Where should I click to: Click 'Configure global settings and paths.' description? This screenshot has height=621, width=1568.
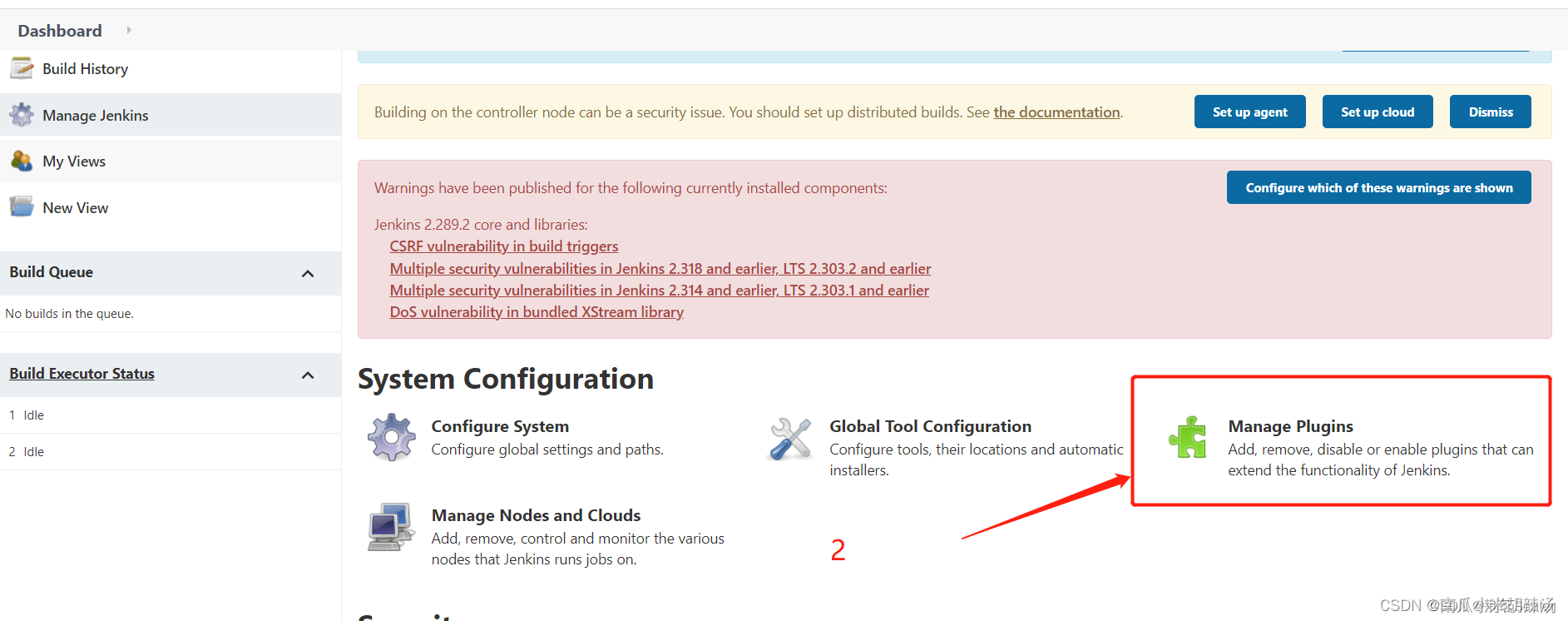pos(547,450)
